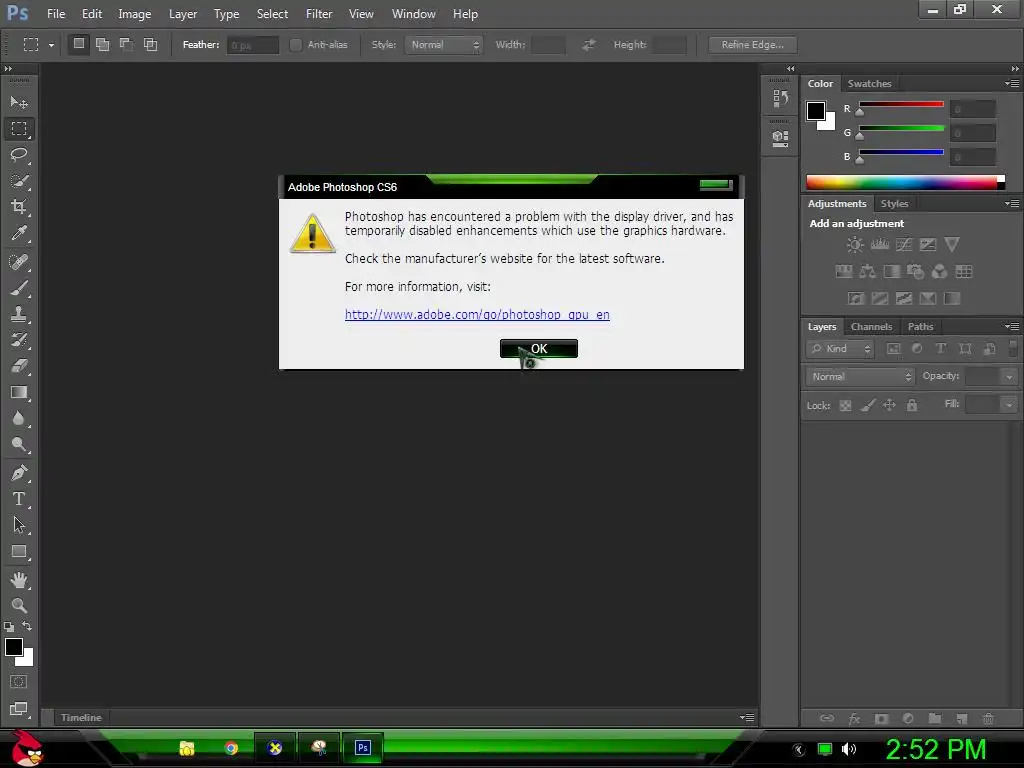
Task: Select the Quick Selection tool
Action: [x=19, y=181]
